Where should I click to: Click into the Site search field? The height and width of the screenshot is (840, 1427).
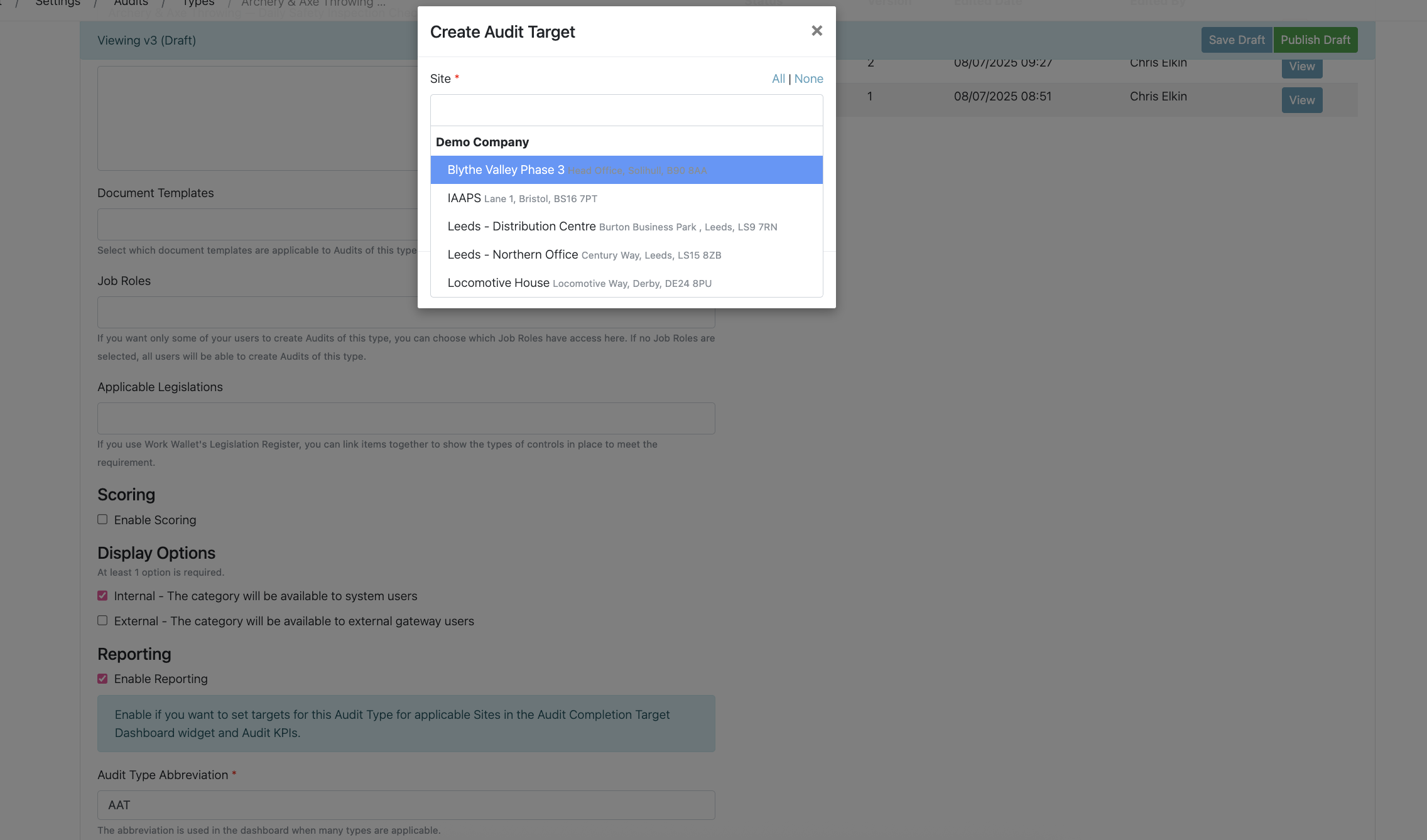[626, 110]
